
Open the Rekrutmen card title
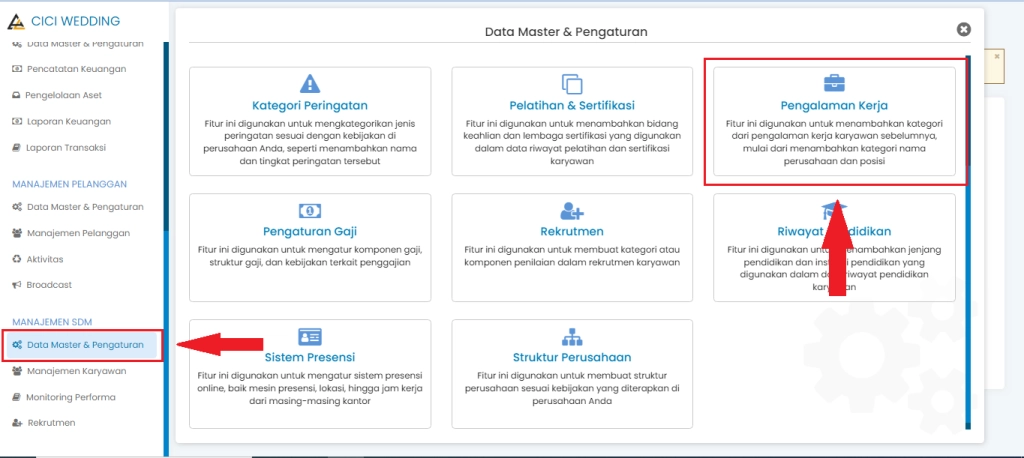pos(572,231)
